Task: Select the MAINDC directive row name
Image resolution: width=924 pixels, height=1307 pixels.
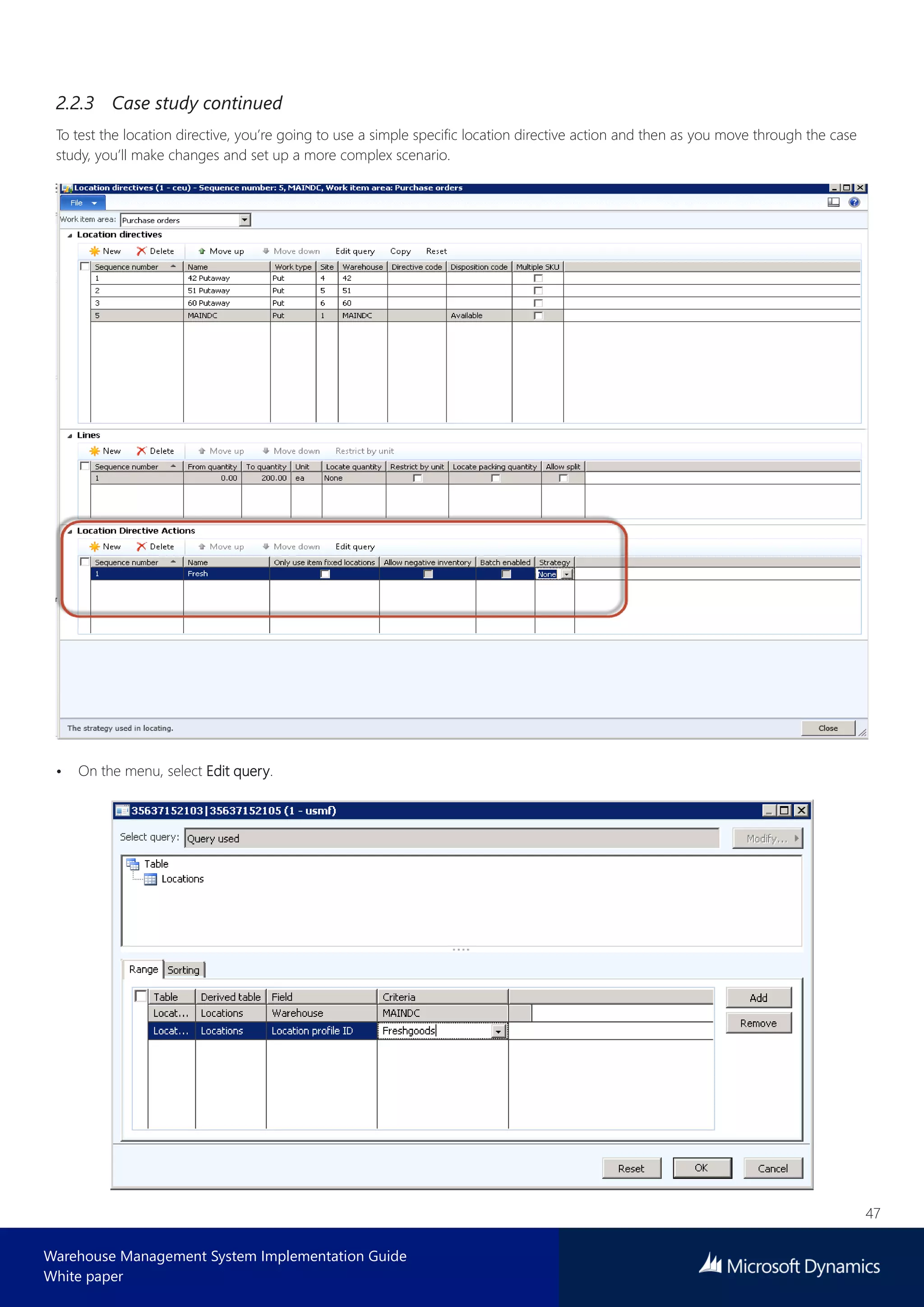Action: pyautogui.click(x=226, y=316)
